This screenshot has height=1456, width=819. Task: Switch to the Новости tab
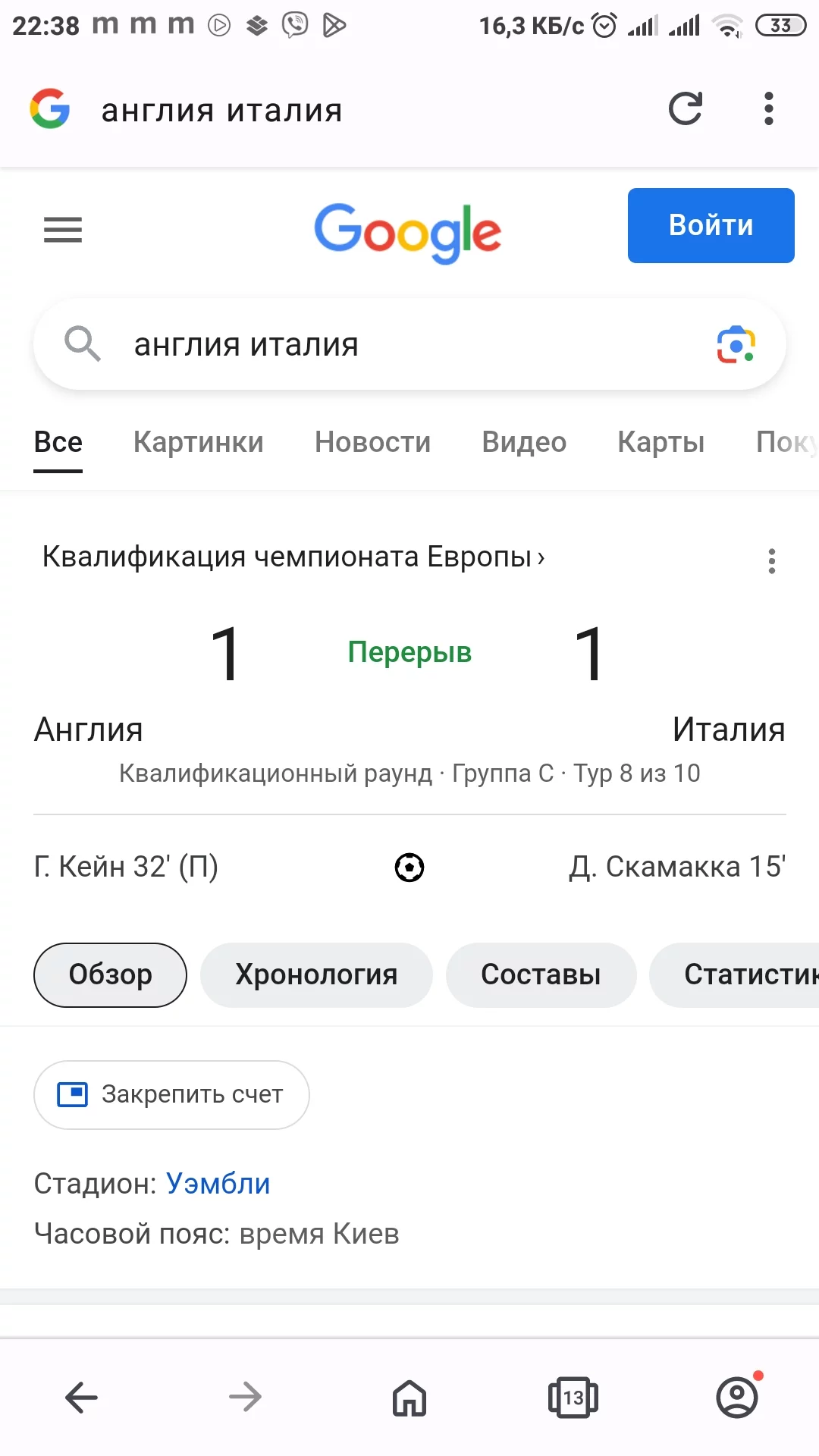(372, 442)
